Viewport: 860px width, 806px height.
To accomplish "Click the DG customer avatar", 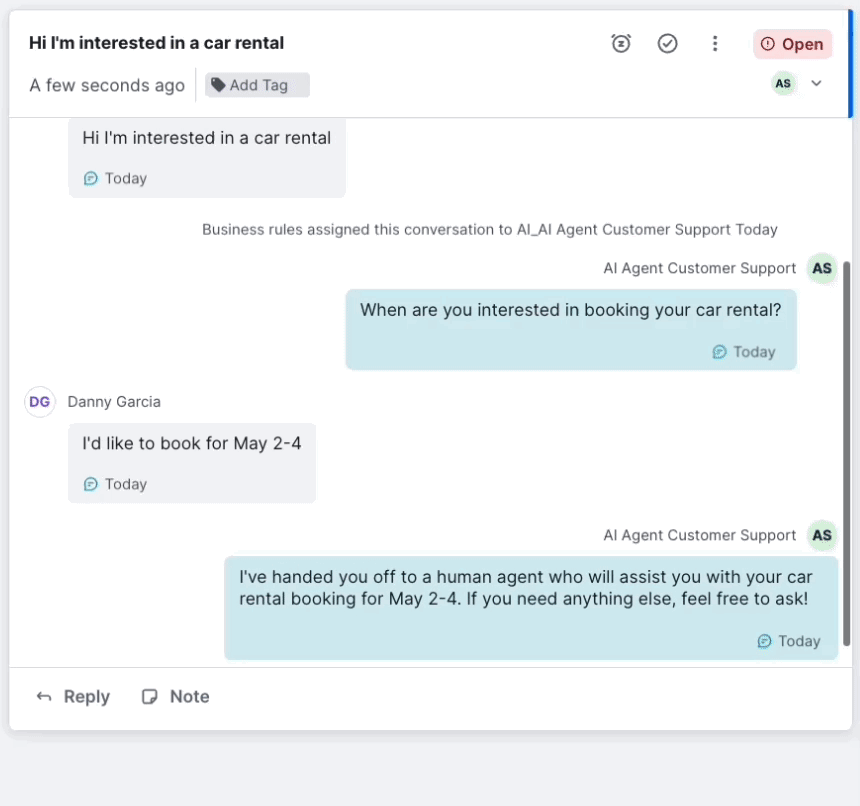I will 40,402.
